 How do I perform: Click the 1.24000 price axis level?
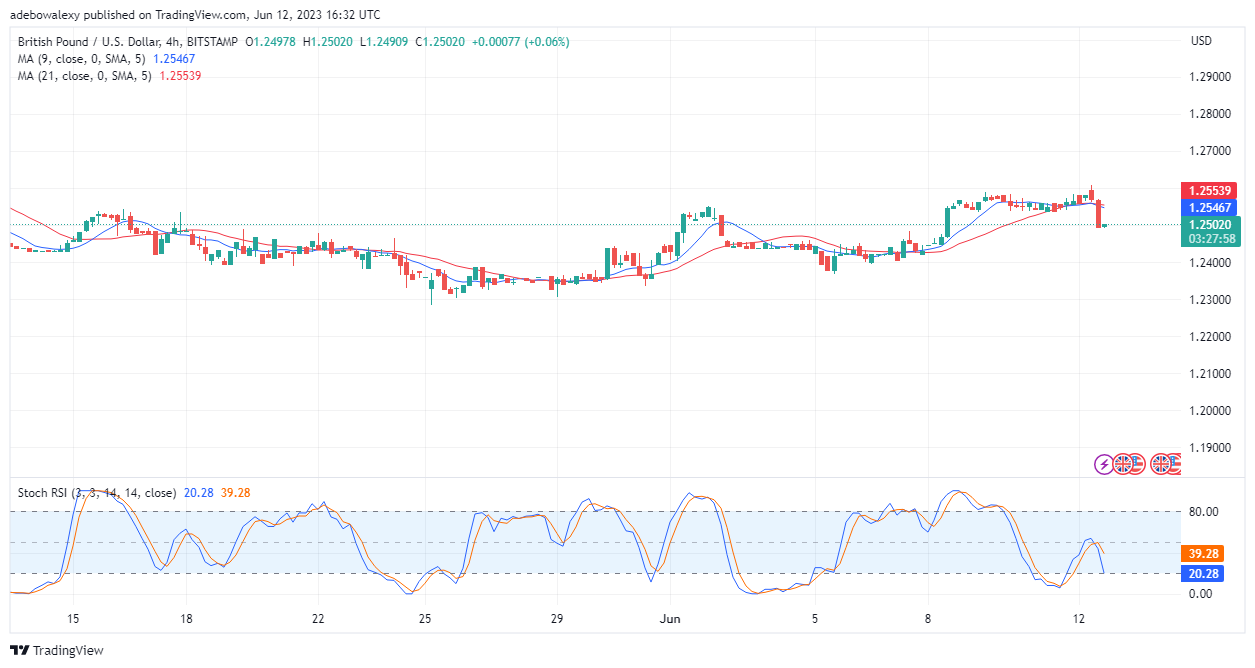tap(1209, 262)
